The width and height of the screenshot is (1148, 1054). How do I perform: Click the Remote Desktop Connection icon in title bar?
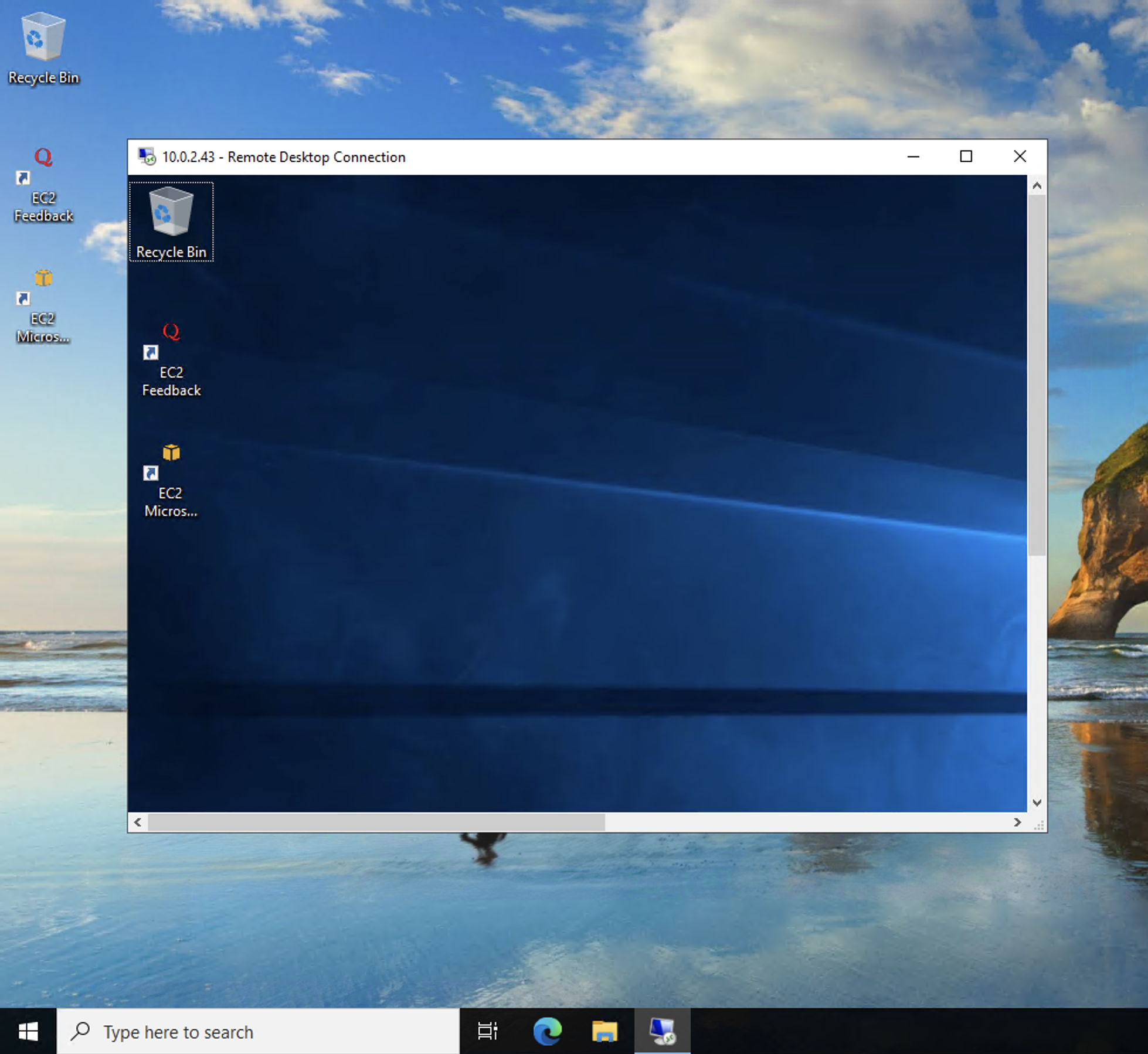146,156
